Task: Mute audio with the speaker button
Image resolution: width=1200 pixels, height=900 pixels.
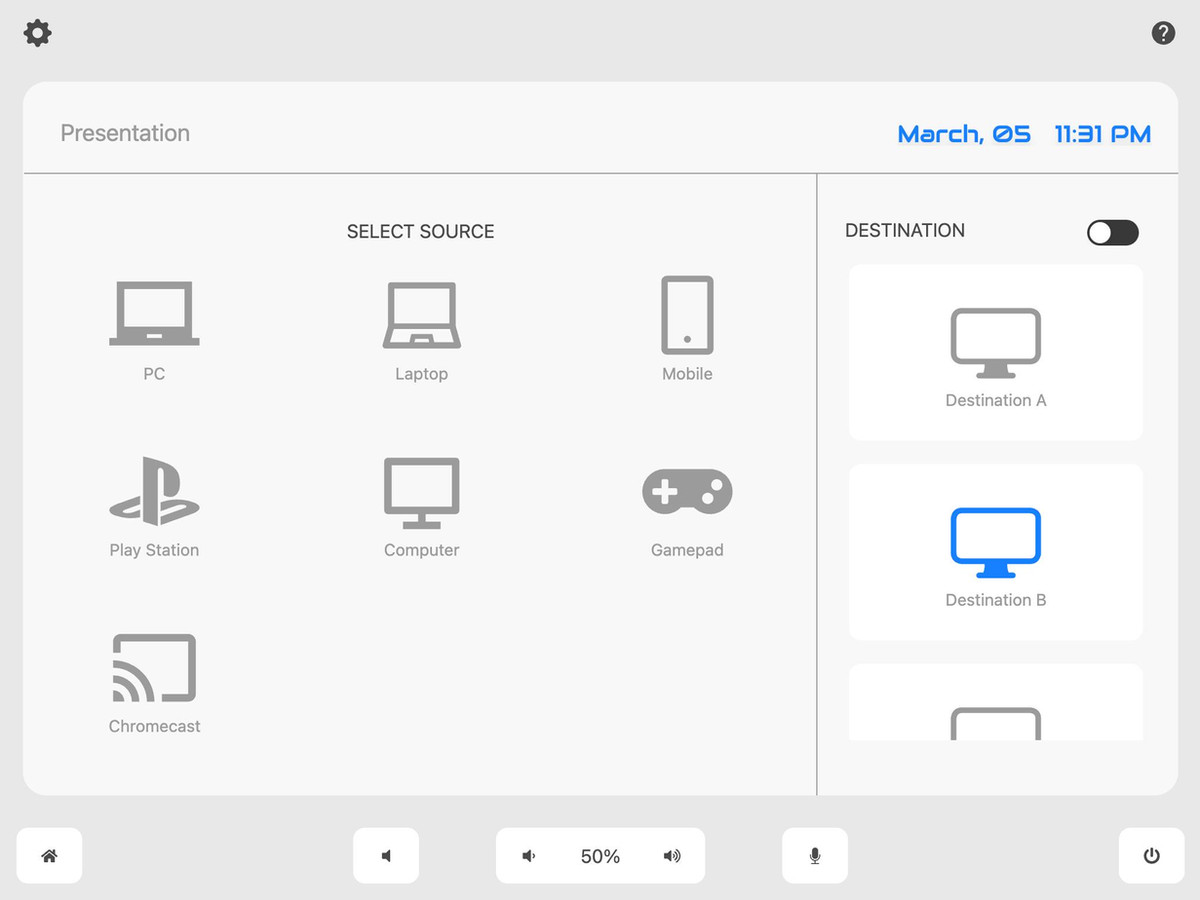Action: (x=386, y=855)
